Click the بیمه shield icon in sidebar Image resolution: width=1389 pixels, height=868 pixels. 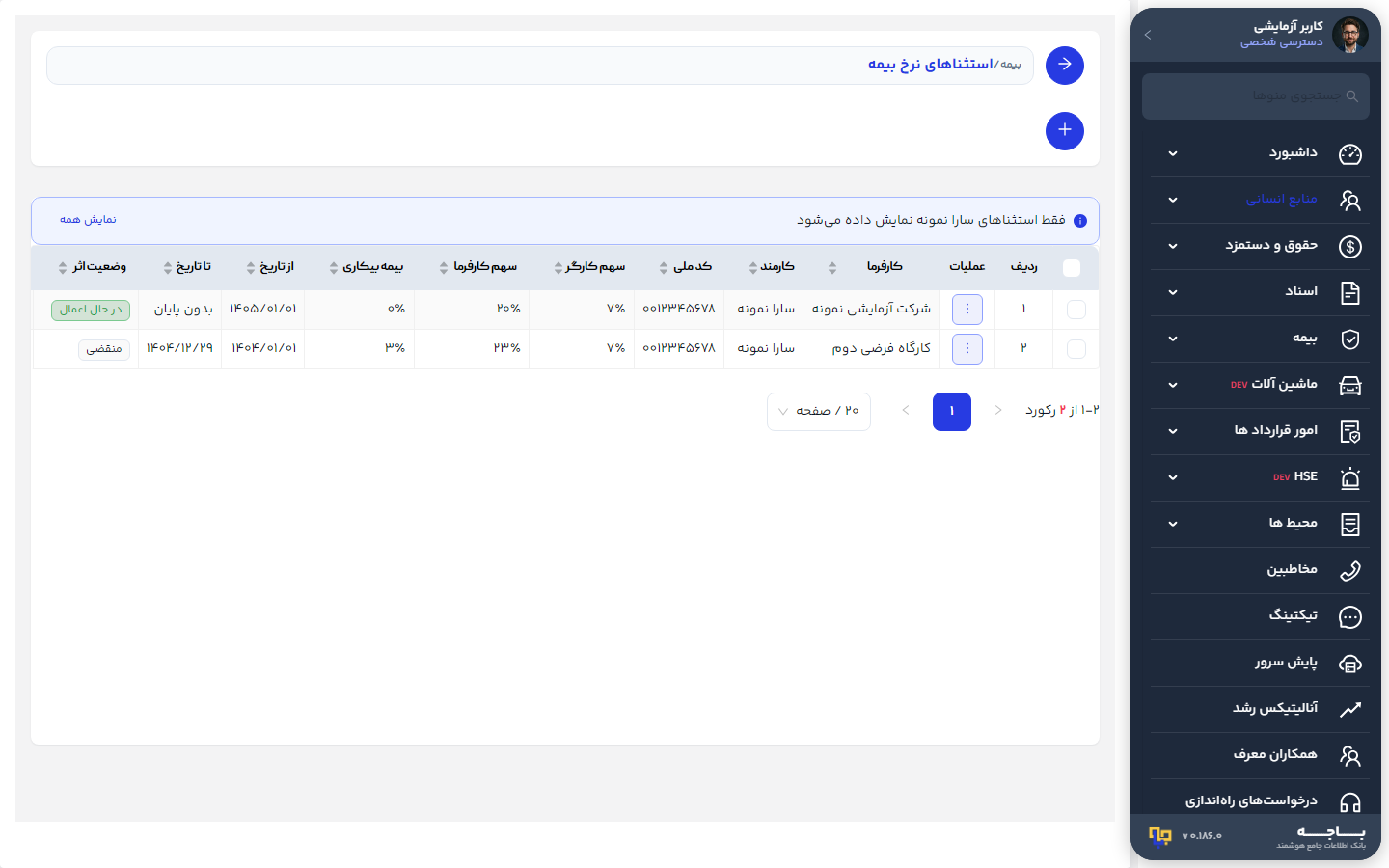1350,339
